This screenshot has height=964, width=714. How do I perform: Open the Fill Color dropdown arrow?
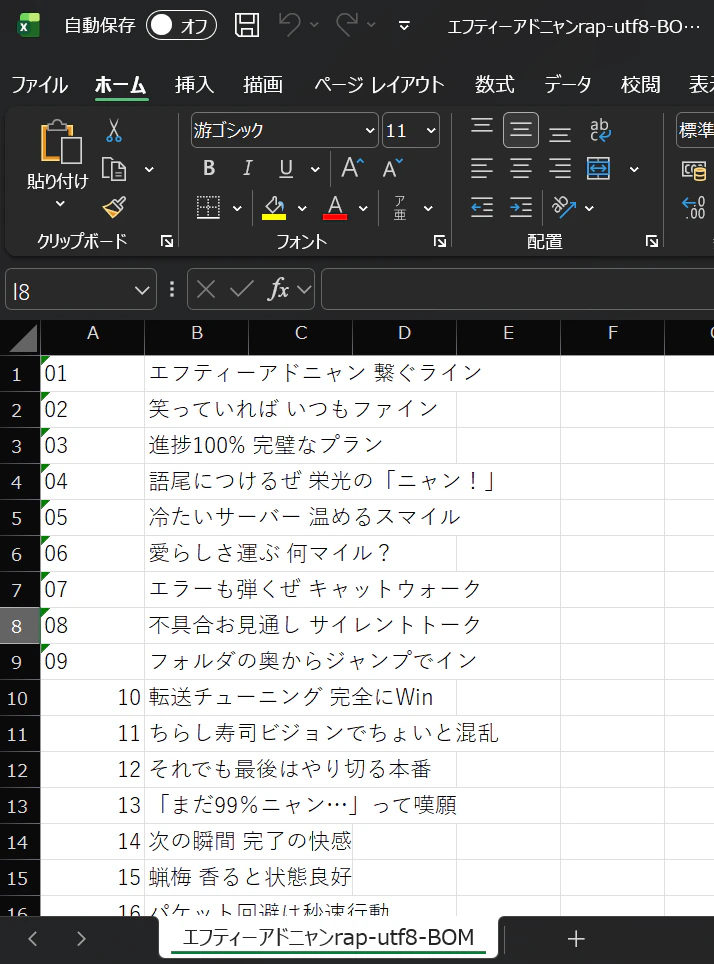[302, 208]
